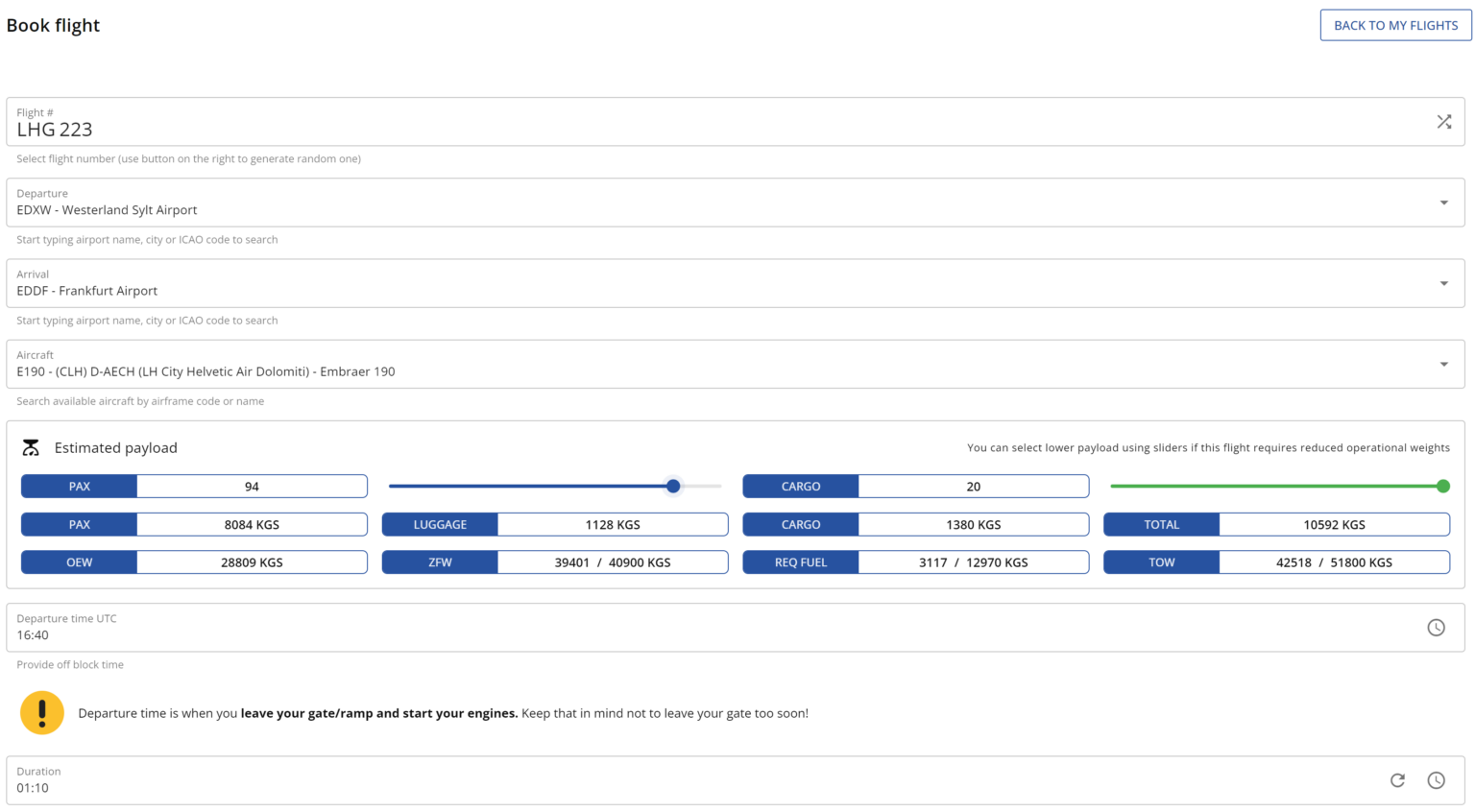1475x812 pixels.
Task: Click the REQ FUEL value field
Action: 973,561
